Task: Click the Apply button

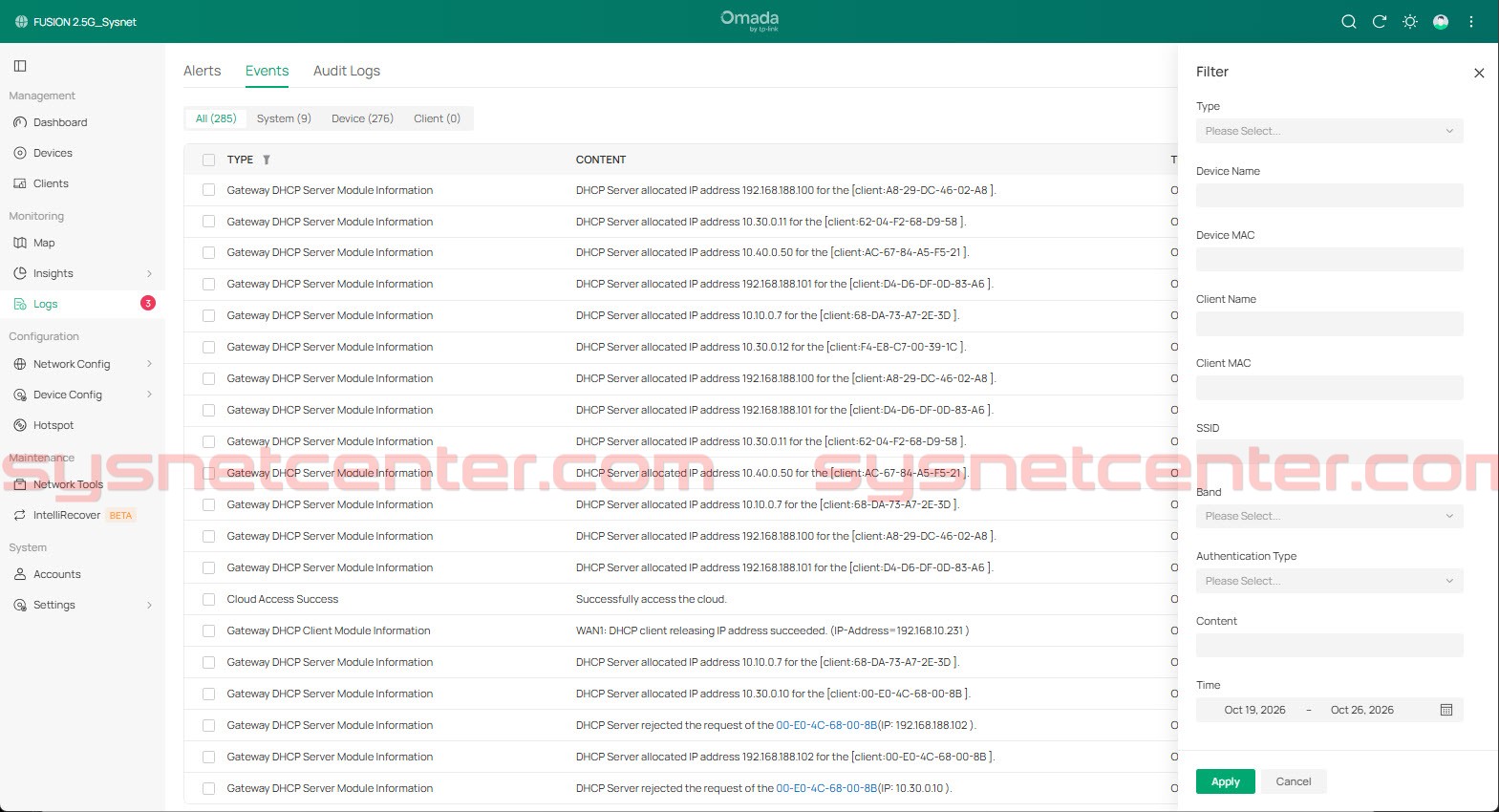Action: click(1226, 781)
